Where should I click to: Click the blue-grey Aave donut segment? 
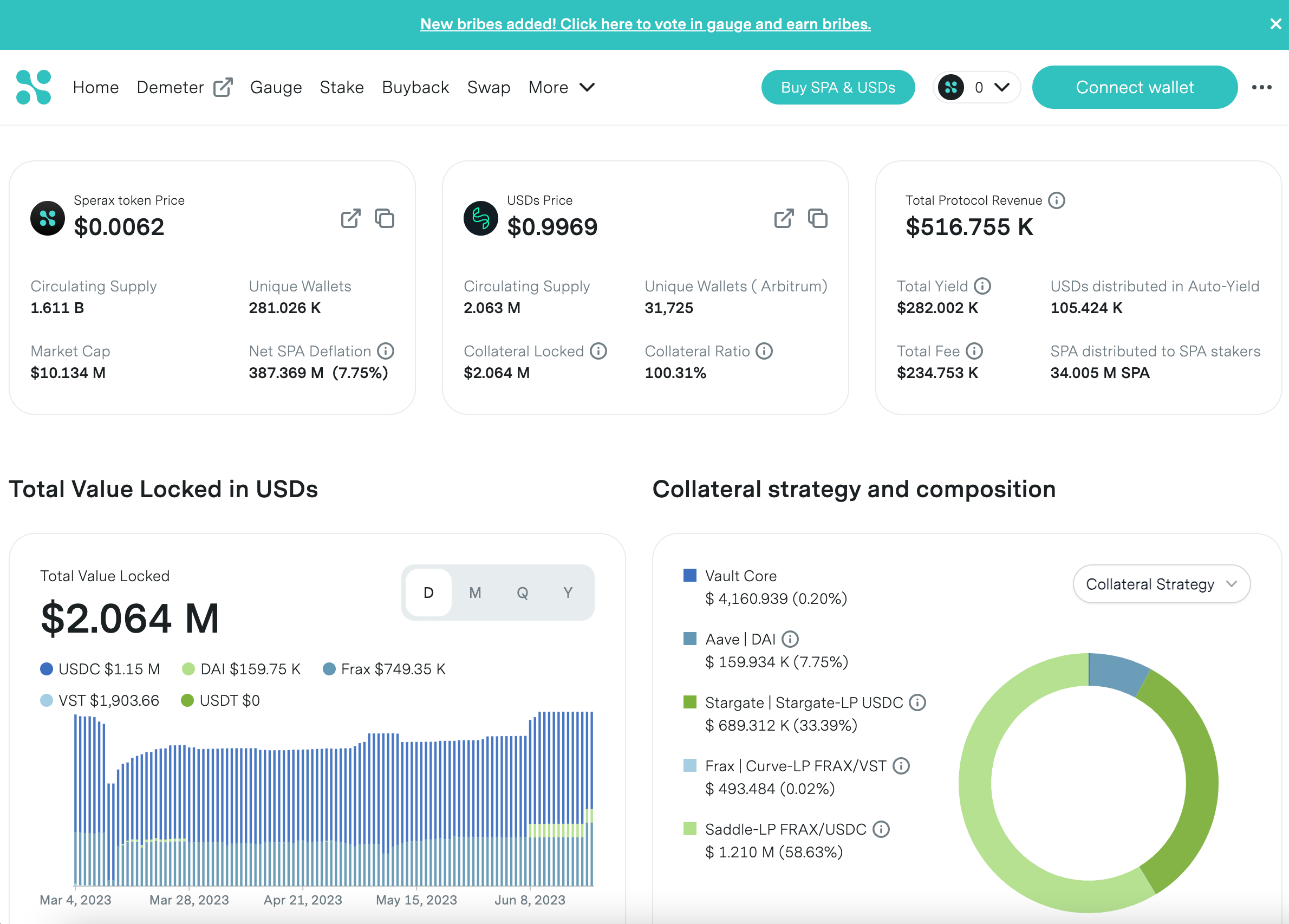pos(1117,672)
